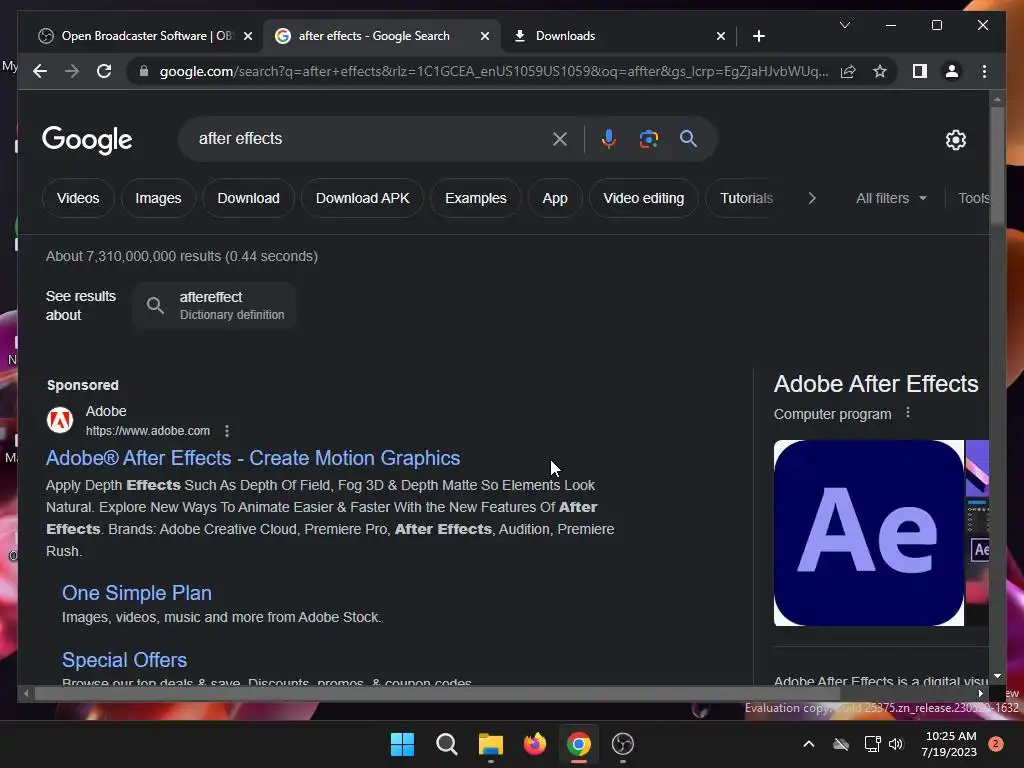This screenshot has width=1024, height=768.
Task: Select the Download filter chip
Action: point(248,198)
